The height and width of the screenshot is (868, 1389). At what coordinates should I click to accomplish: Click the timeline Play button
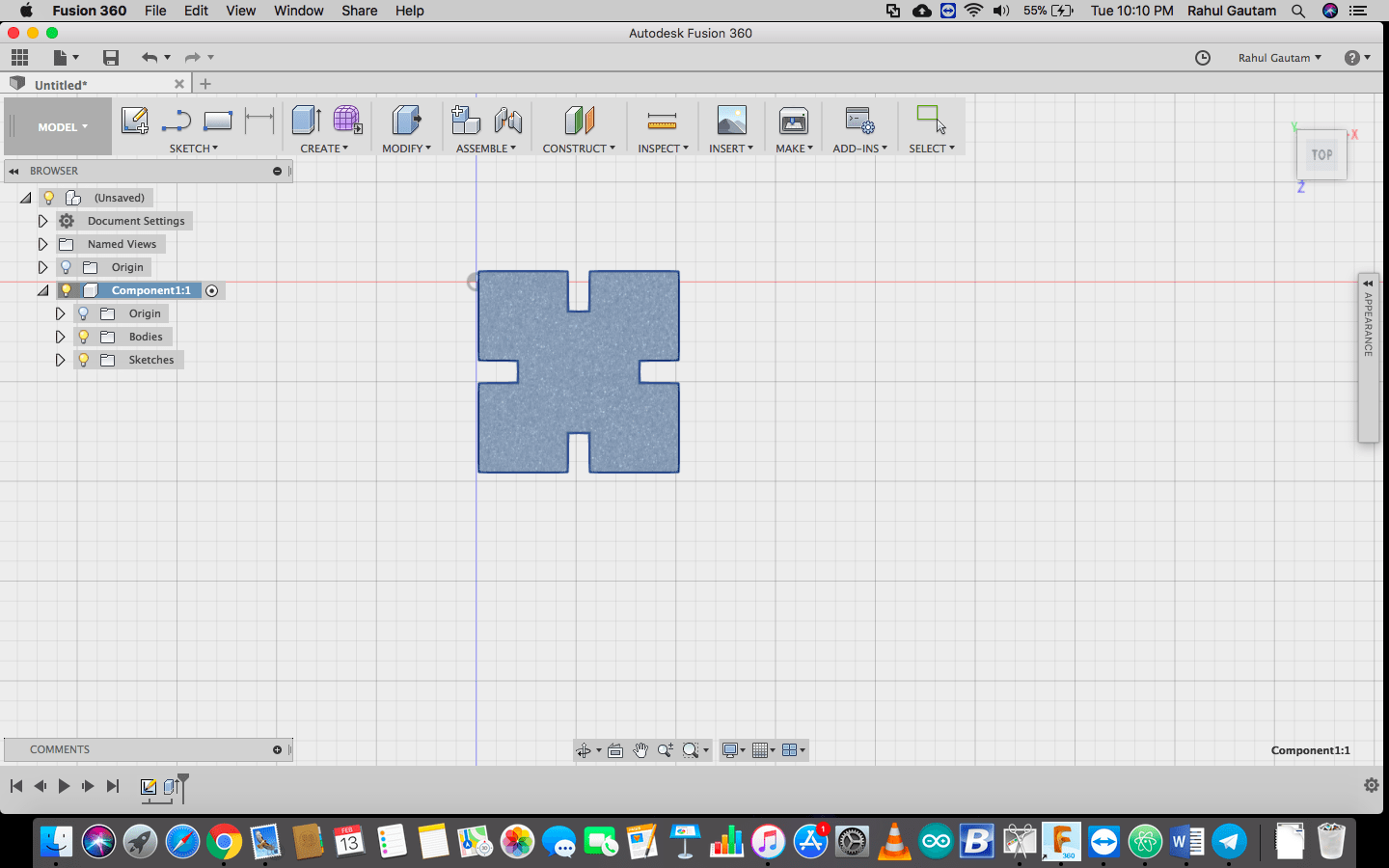[x=64, y=786]
